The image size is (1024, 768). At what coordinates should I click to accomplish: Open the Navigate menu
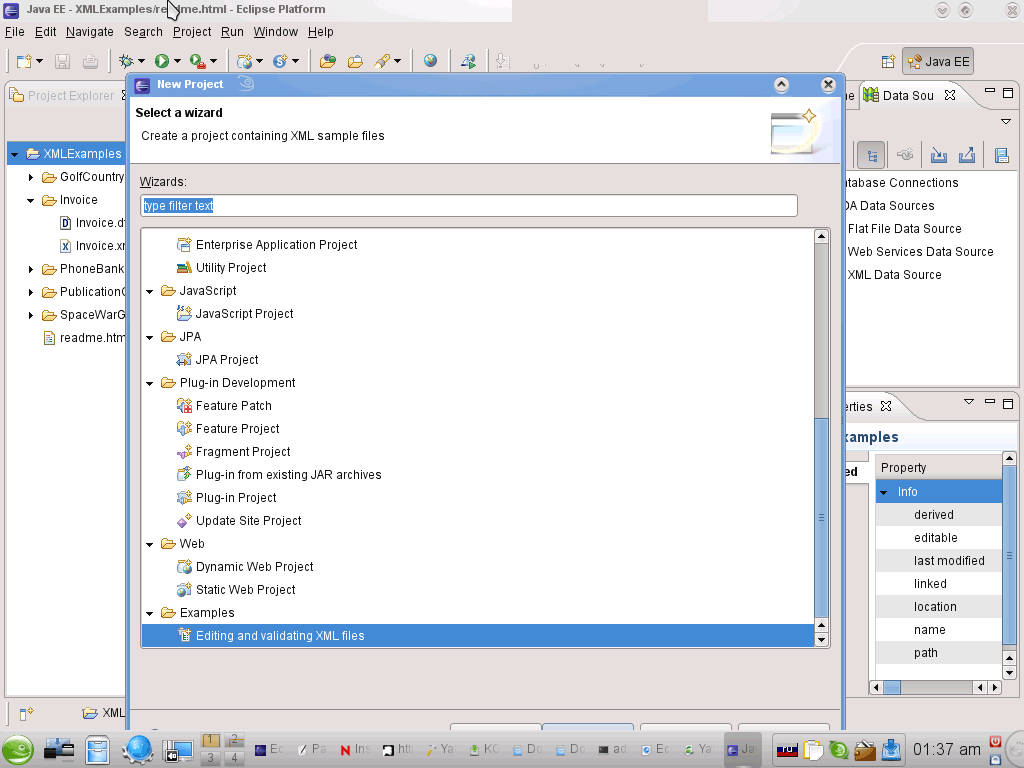coord(89,32)
